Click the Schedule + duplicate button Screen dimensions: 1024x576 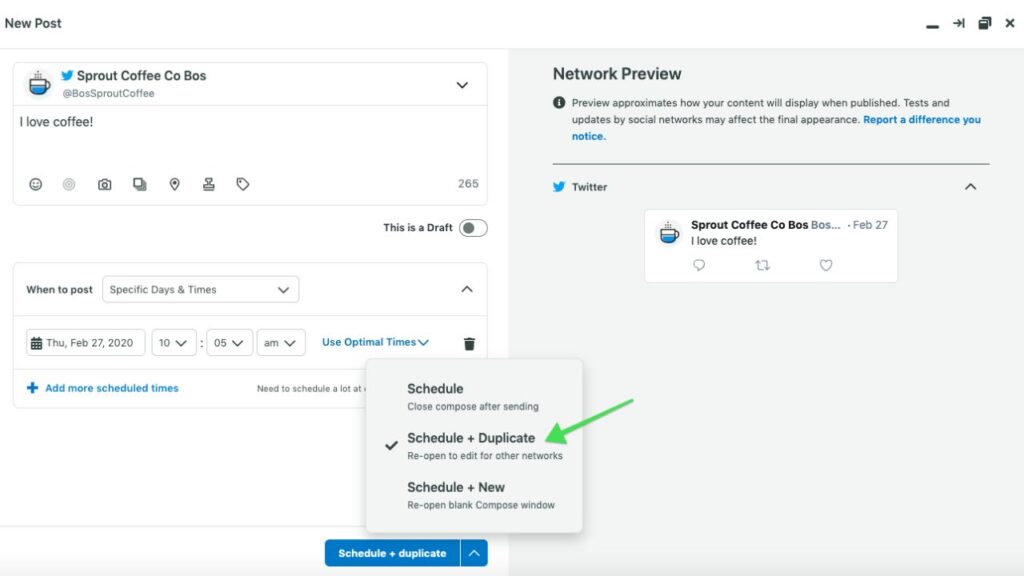coord(392,553)
